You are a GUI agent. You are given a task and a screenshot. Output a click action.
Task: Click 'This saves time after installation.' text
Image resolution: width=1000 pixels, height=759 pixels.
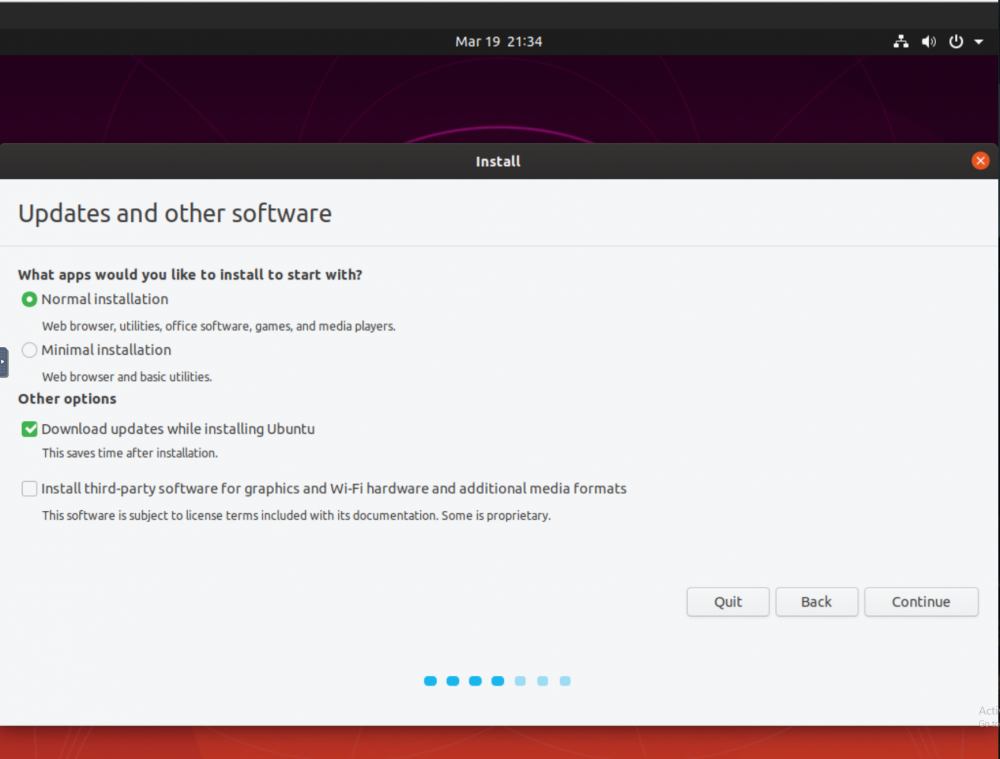129,453
